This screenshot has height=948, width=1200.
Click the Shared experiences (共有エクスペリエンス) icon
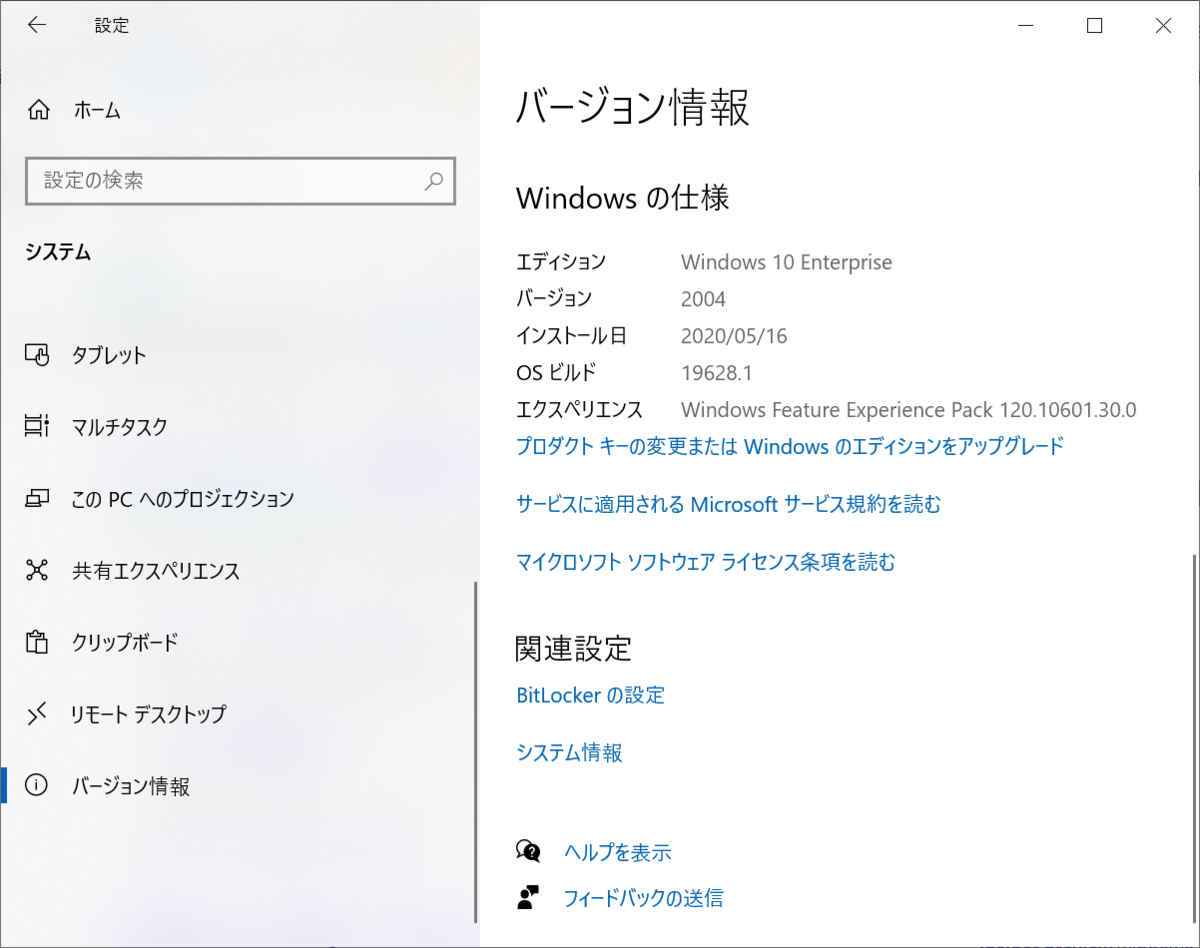[37, 571]
